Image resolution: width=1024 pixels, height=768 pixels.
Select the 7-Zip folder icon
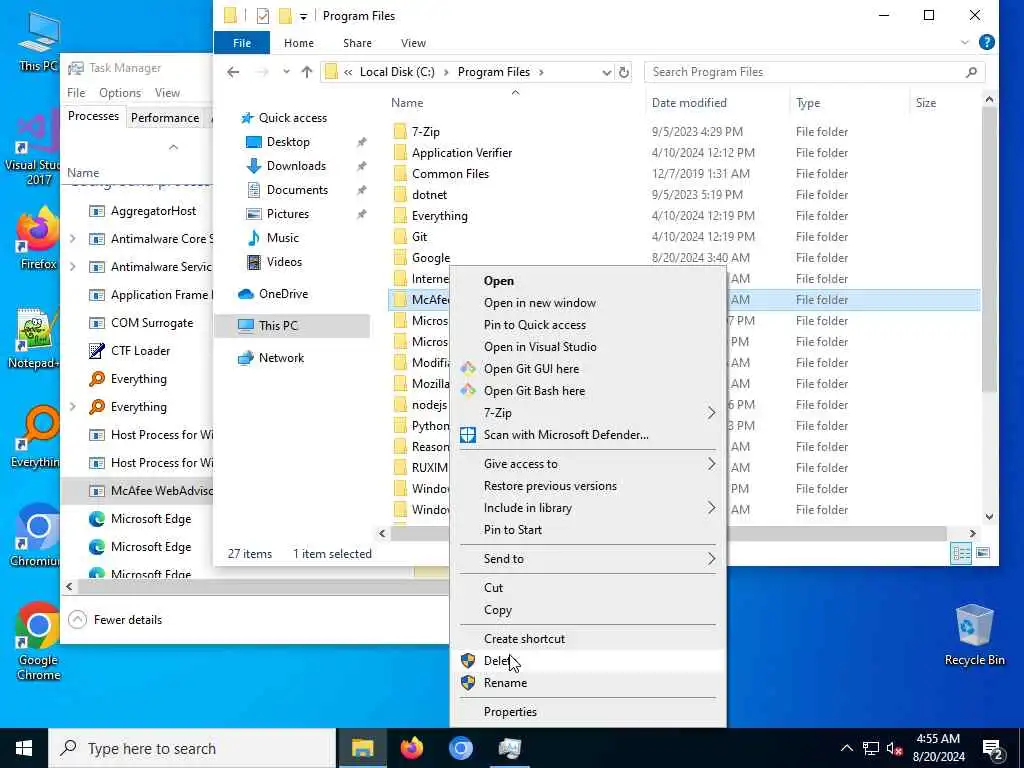click(400, 132)
